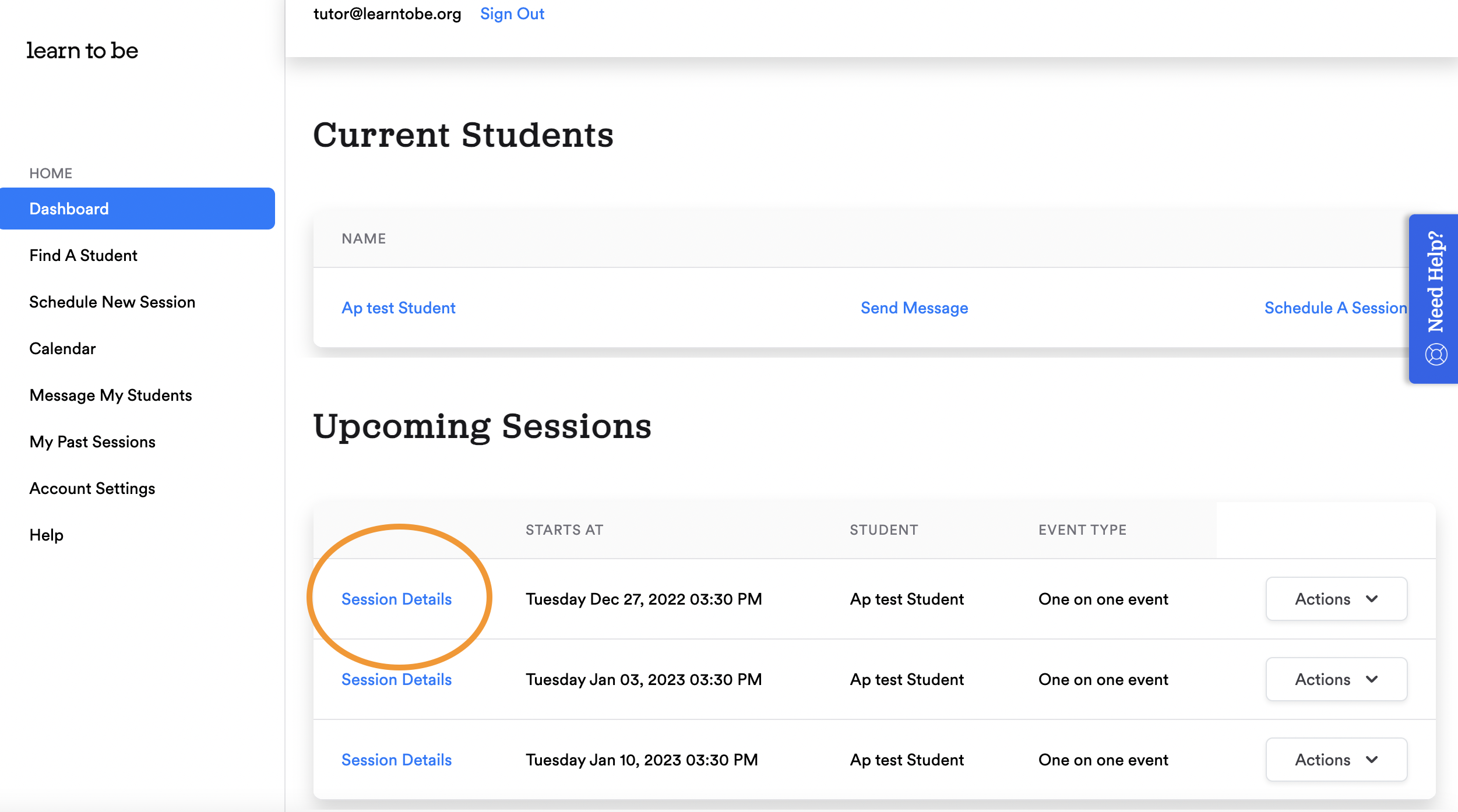The height and width of the screenshot is (812, 1458).
Task: Select Dashboard in the sidebar
Action: [x=69, y=209]
